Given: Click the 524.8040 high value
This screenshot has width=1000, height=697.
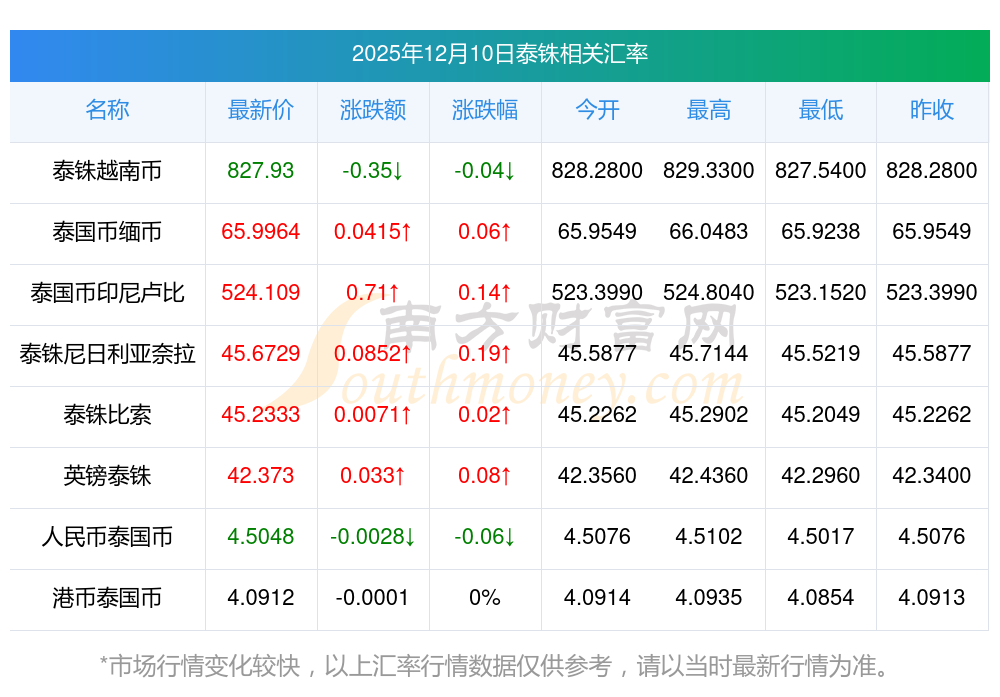Looking at the screenshot, I should [709, 293].
